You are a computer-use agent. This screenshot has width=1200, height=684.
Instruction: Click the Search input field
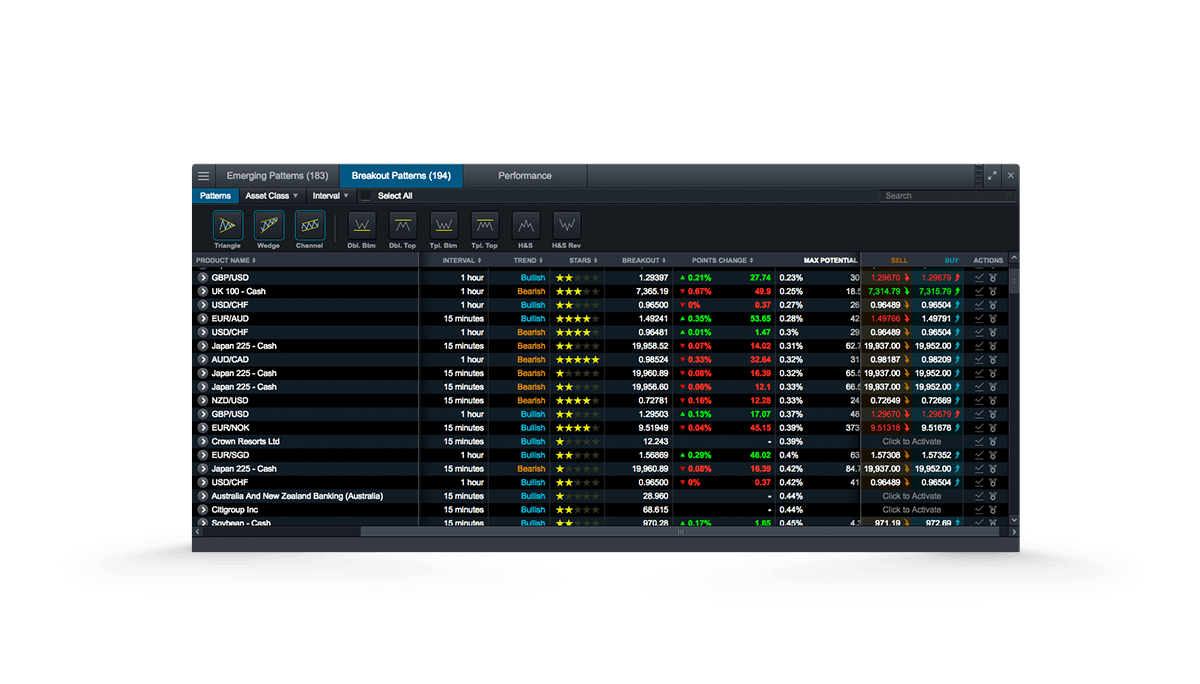point(946,196)
